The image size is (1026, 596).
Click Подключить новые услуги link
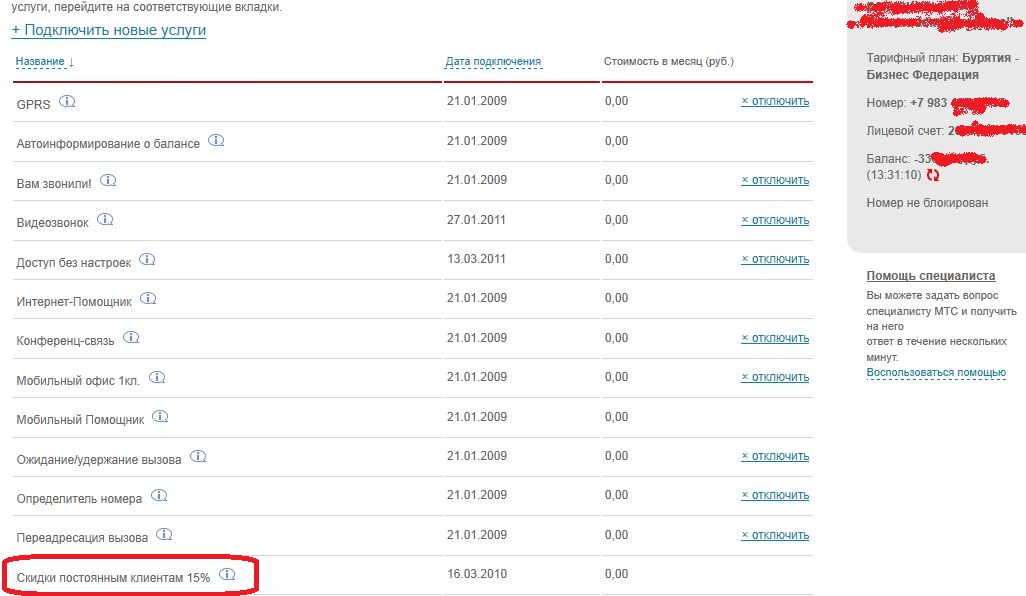pos(109,30)
